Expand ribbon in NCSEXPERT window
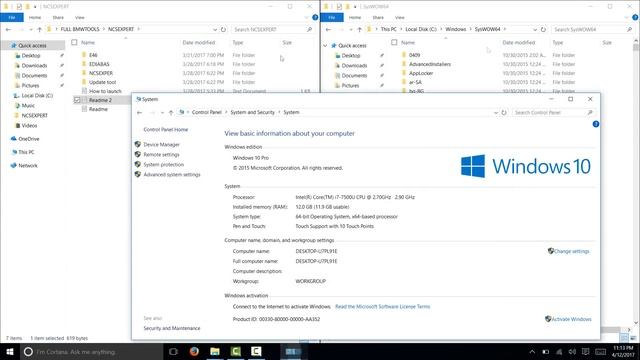The width and height of the screenshot is (640, 360). [307, 18]
